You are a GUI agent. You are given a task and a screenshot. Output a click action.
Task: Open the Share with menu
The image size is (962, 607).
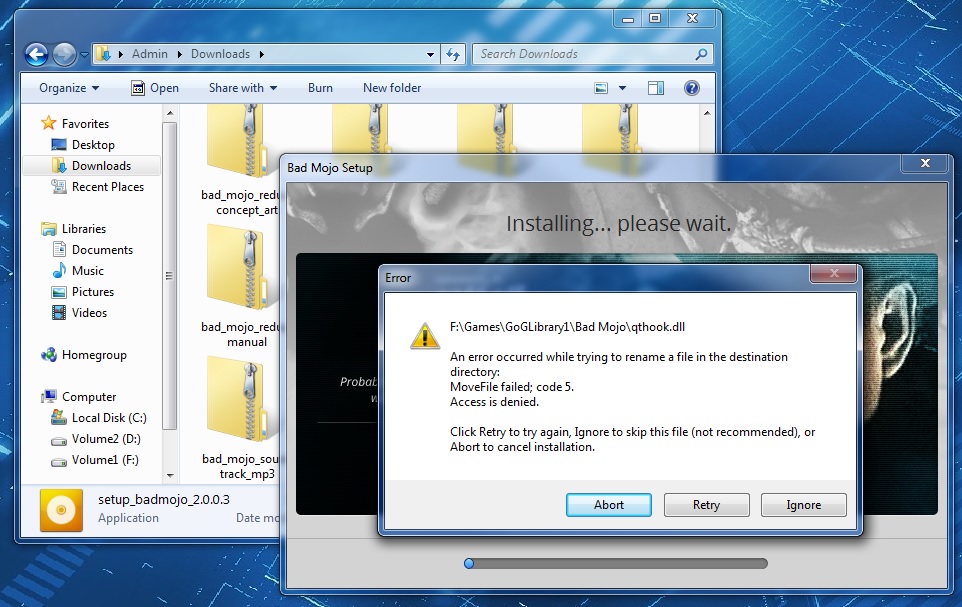[243, 88]
